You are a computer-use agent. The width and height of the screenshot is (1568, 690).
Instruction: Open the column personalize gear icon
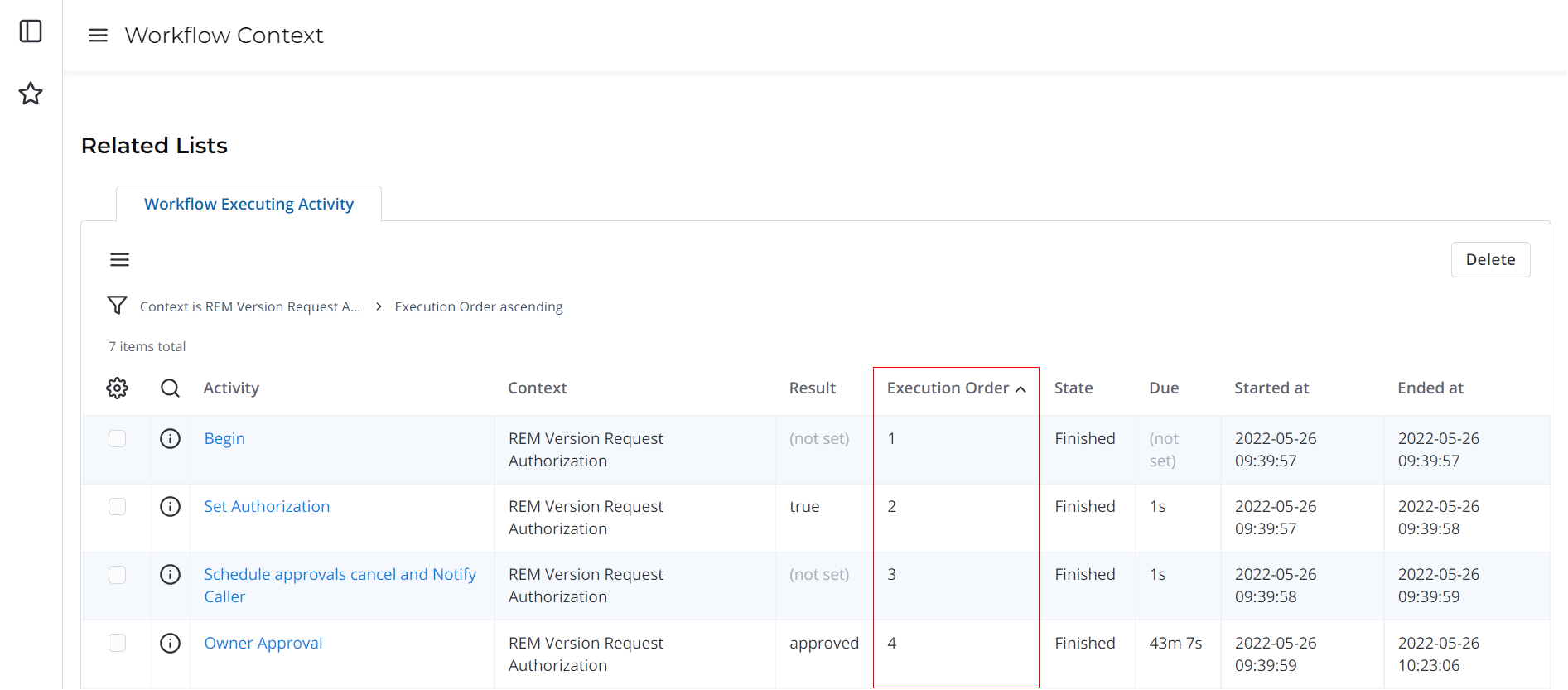[118, 388]
